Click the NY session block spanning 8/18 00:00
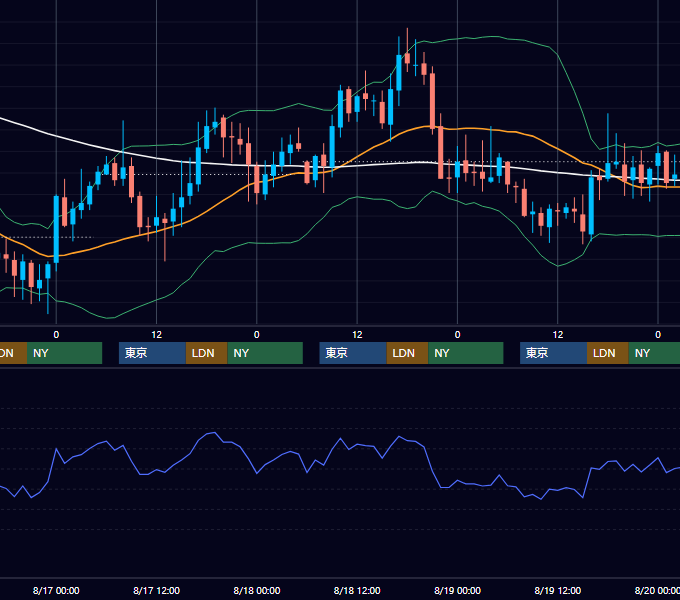680x600 pixels. 265,353
